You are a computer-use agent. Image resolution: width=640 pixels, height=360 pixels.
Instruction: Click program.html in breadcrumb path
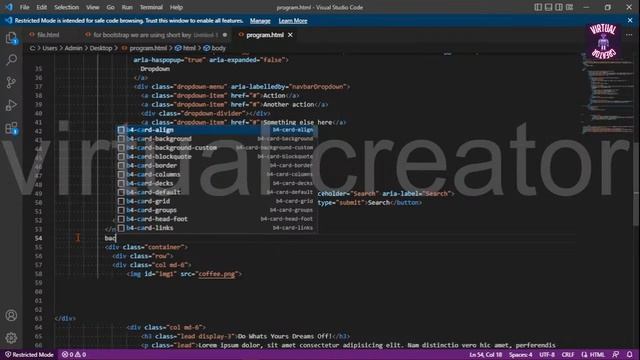point(148,48)
